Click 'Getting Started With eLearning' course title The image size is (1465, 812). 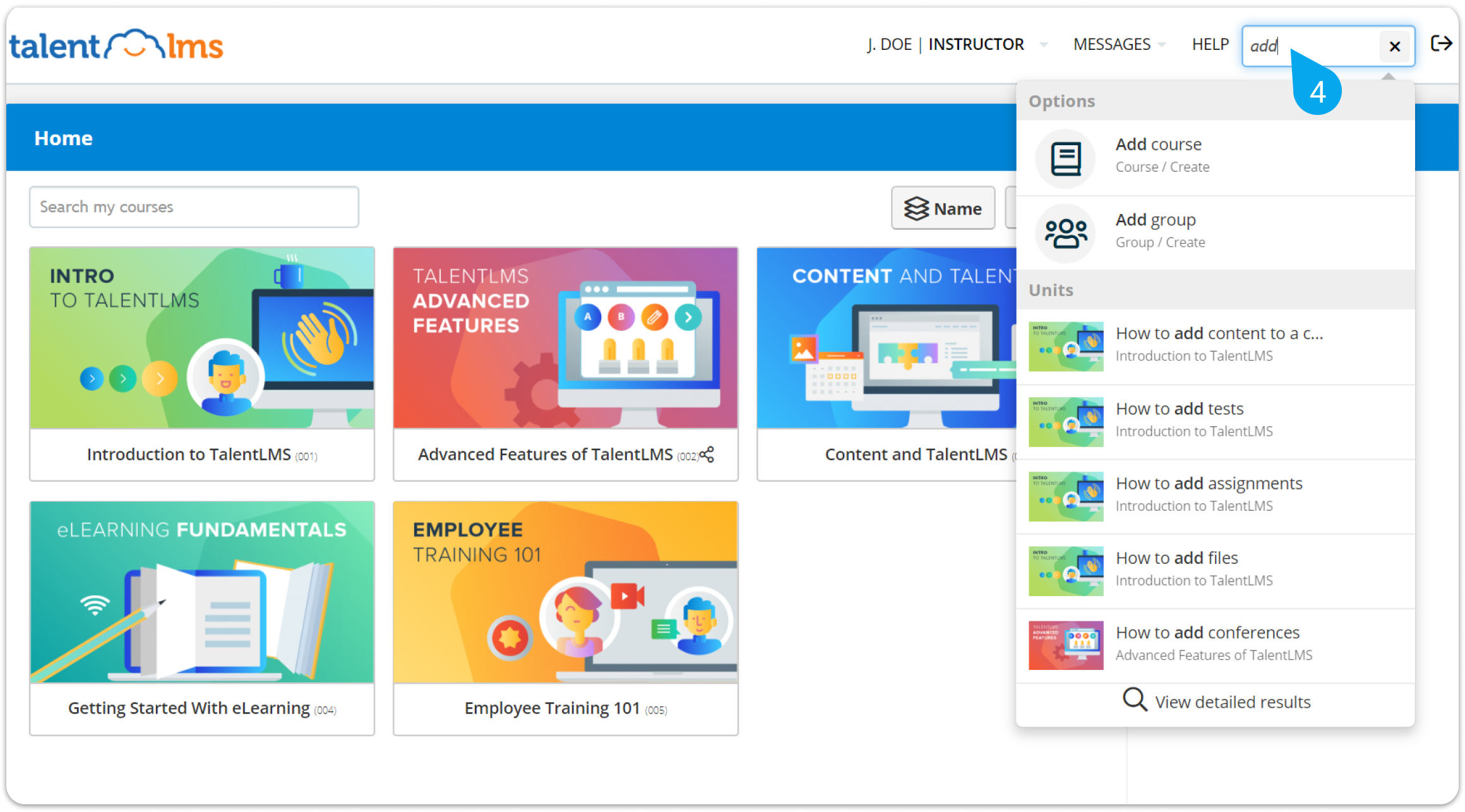coord(189,708)
